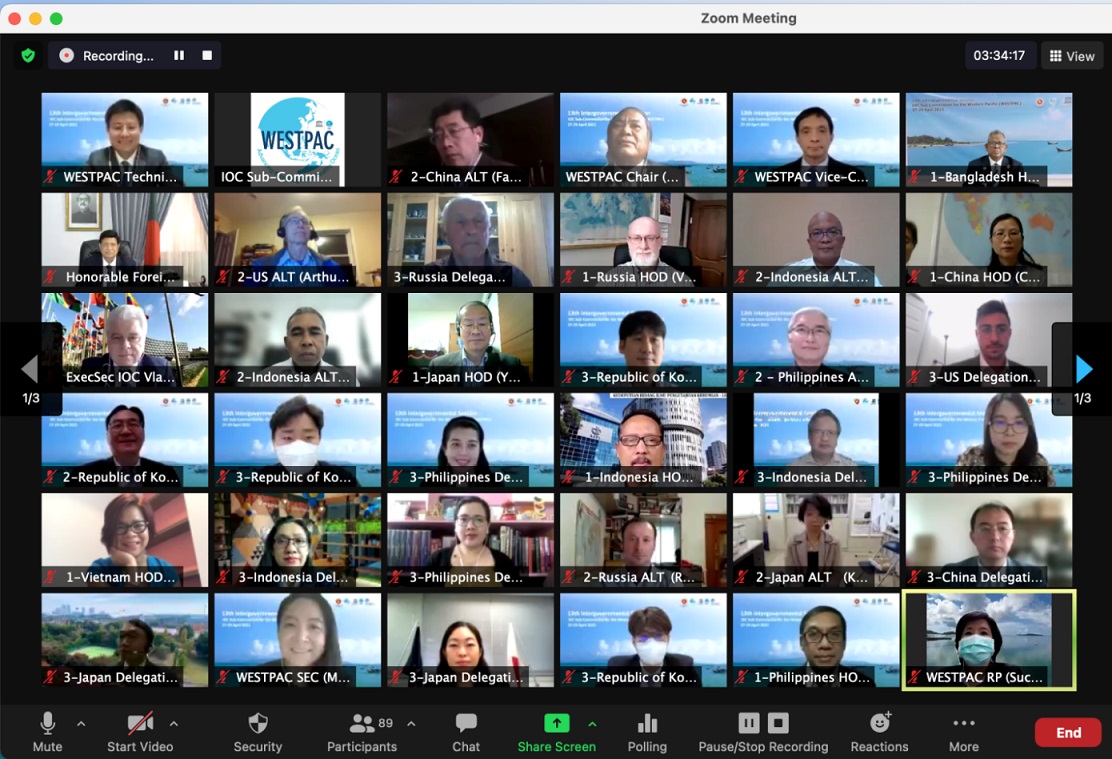Select the 1-Indonesia HO... video tile

[x=643, y=440]
